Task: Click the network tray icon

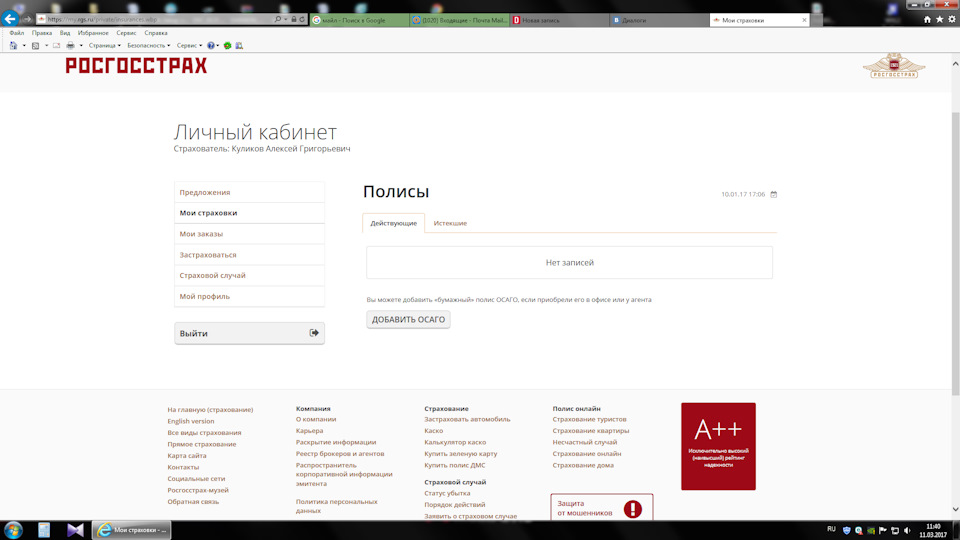Action: [x=895, y=530]
